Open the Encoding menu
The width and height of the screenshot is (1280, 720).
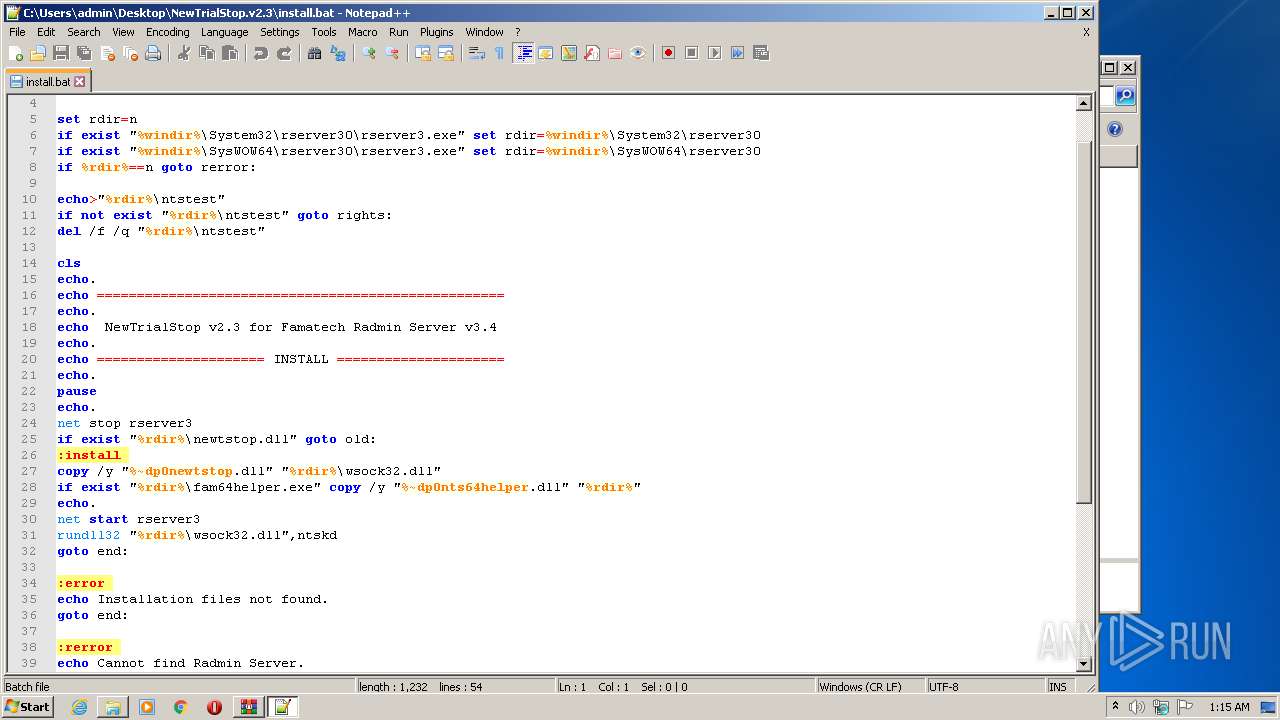pyautogui.click(x=167, y=32)
